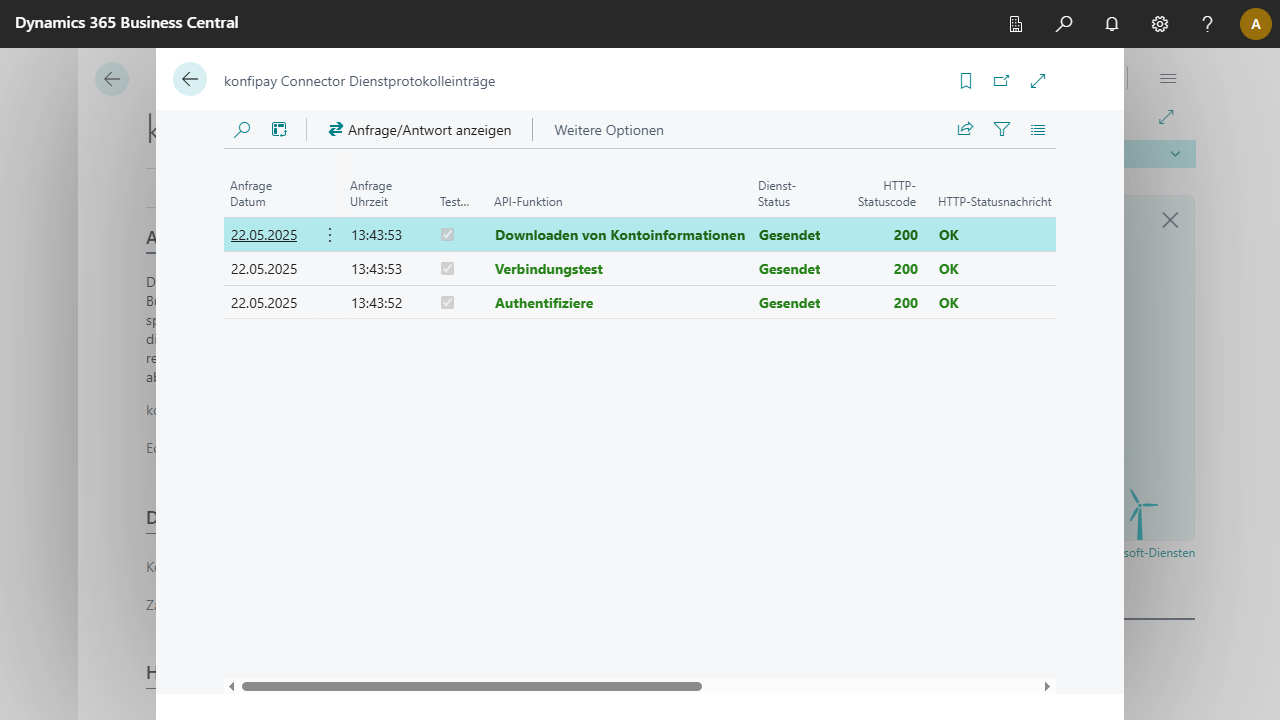Image resolution: width=1280 pixels, height=720 pixels.
Task: Toggle Test checkbox for Downloaden von Kontoinformationen row
Action: coord(447,235)
